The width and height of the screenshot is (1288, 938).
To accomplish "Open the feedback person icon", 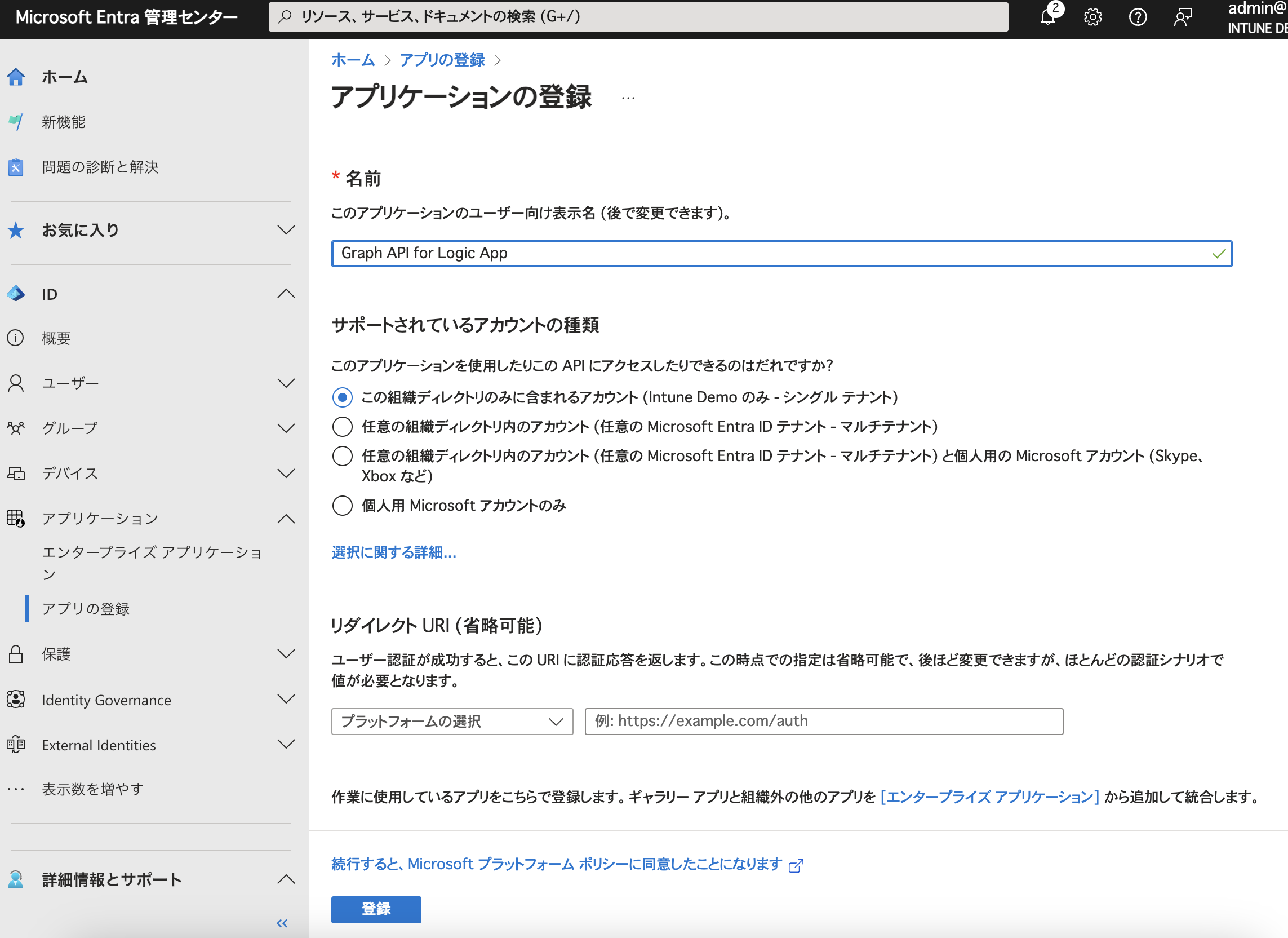I will tap(1183, 17).
